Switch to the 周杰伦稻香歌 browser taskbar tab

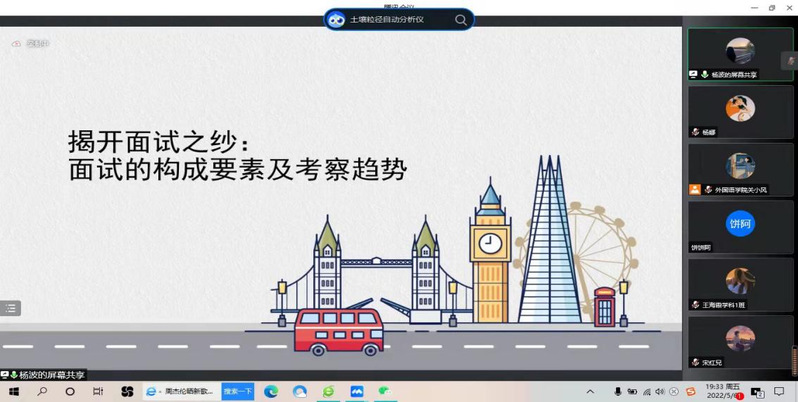(x=180, y=392)
